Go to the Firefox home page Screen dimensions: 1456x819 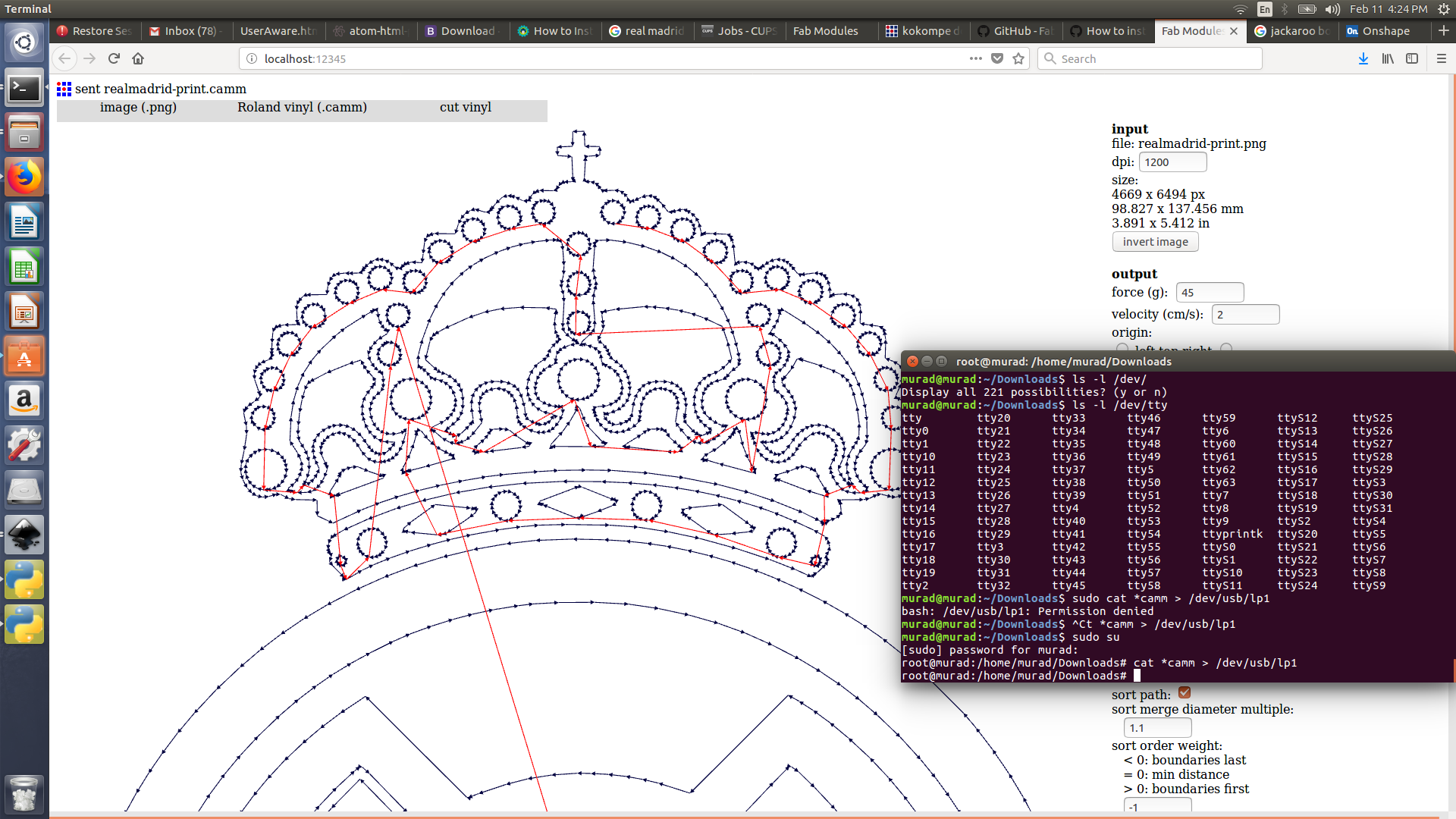click(x=138, y=58)
